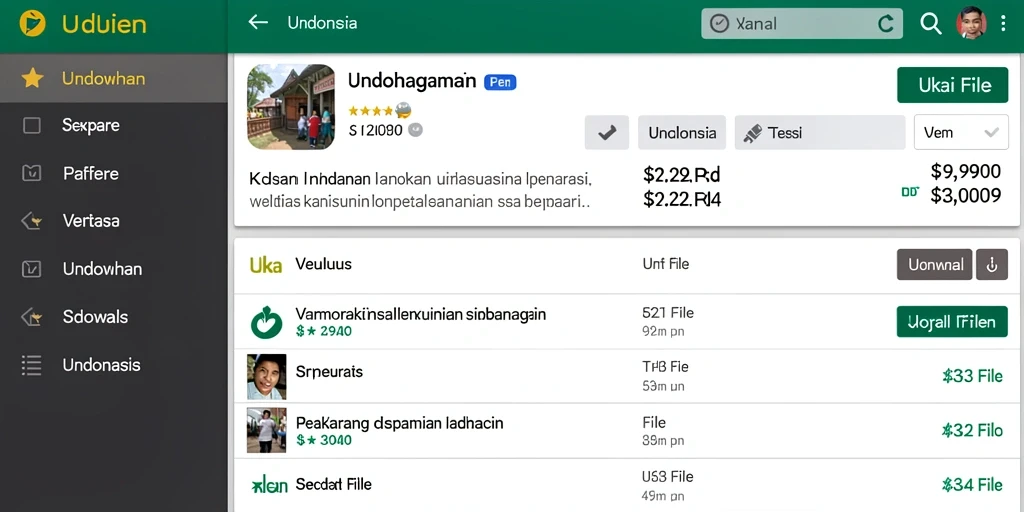Screen dimensions: 1024x512
Task: Click the $33 File price
Action: pyautogui.click(x=972, y=376)
